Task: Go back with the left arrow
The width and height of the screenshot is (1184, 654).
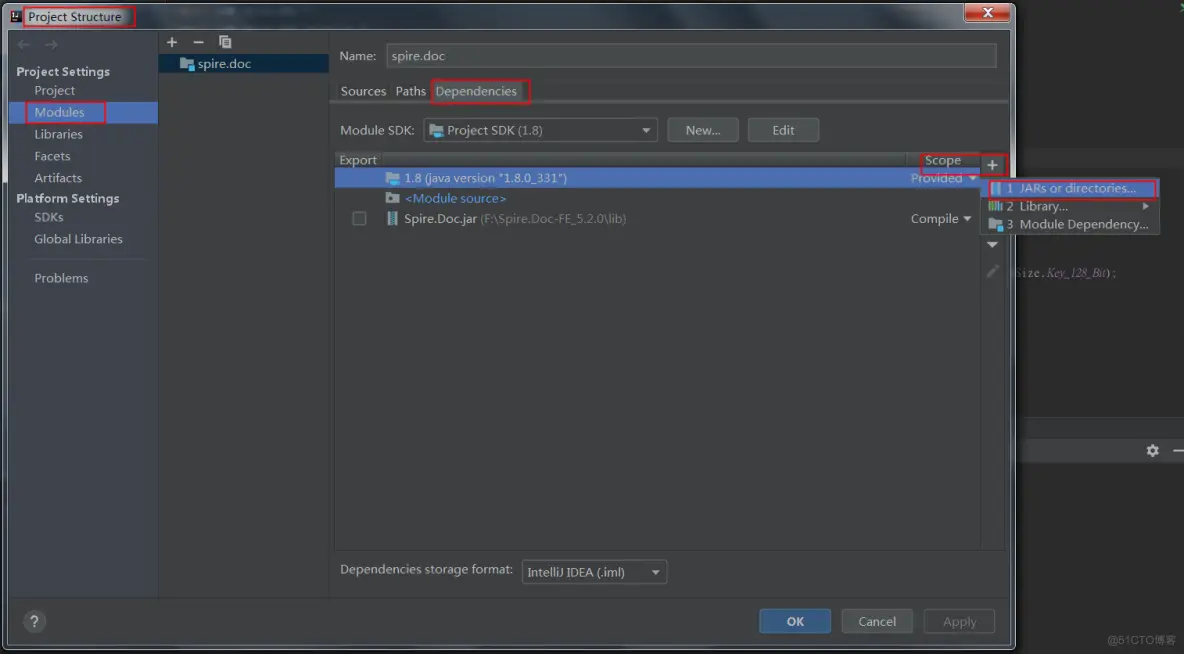Action: coord(23,45)
